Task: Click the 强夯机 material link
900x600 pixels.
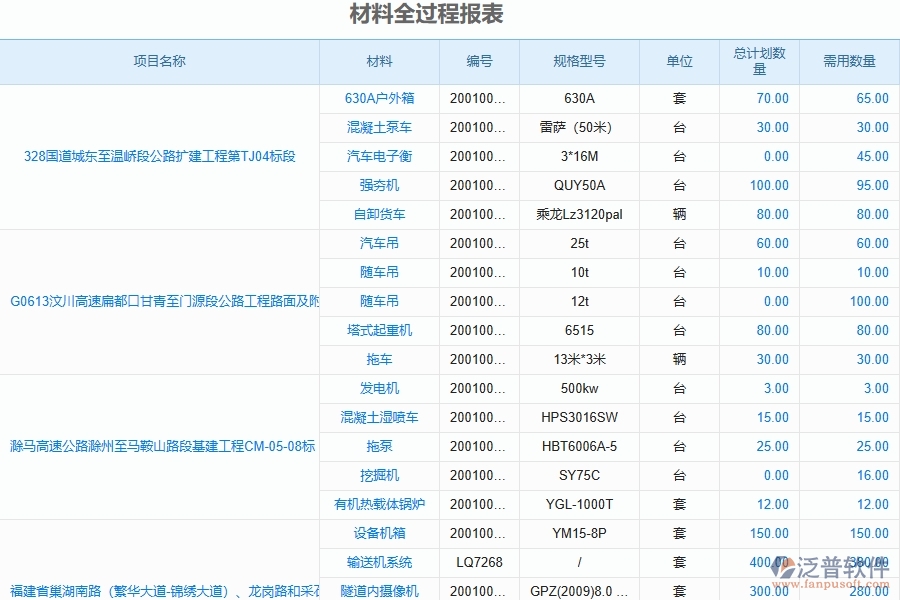Action: pyautogui.click(x=378, y=185)
